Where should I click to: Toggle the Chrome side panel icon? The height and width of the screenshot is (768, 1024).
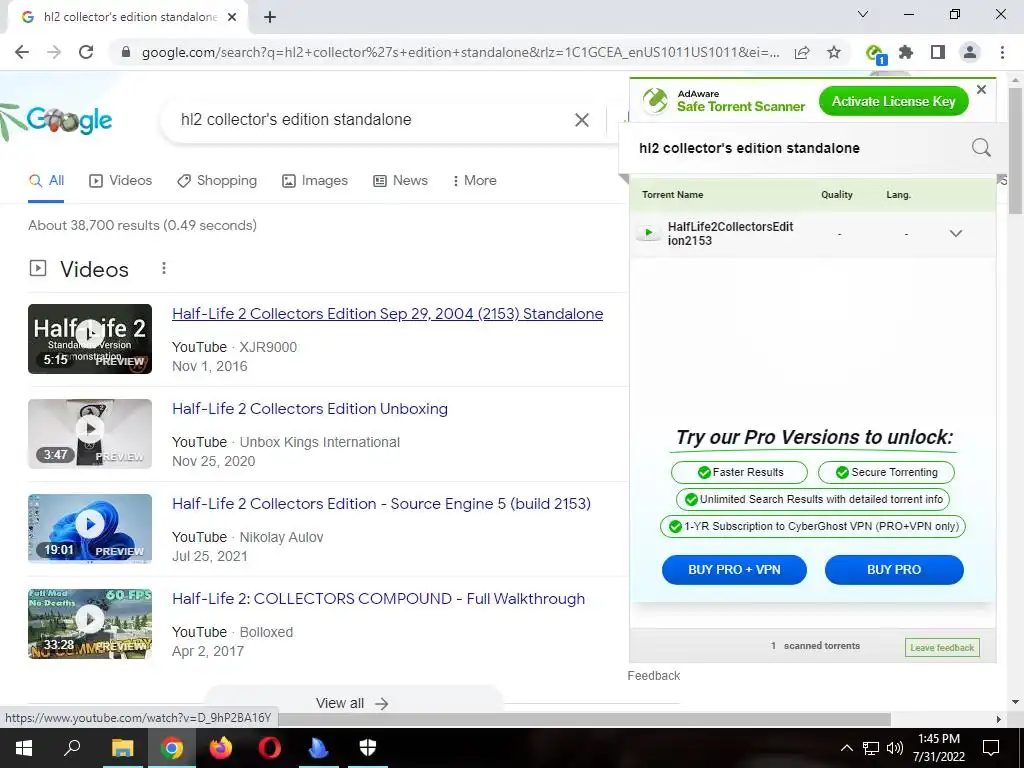(x=938, y=52)
